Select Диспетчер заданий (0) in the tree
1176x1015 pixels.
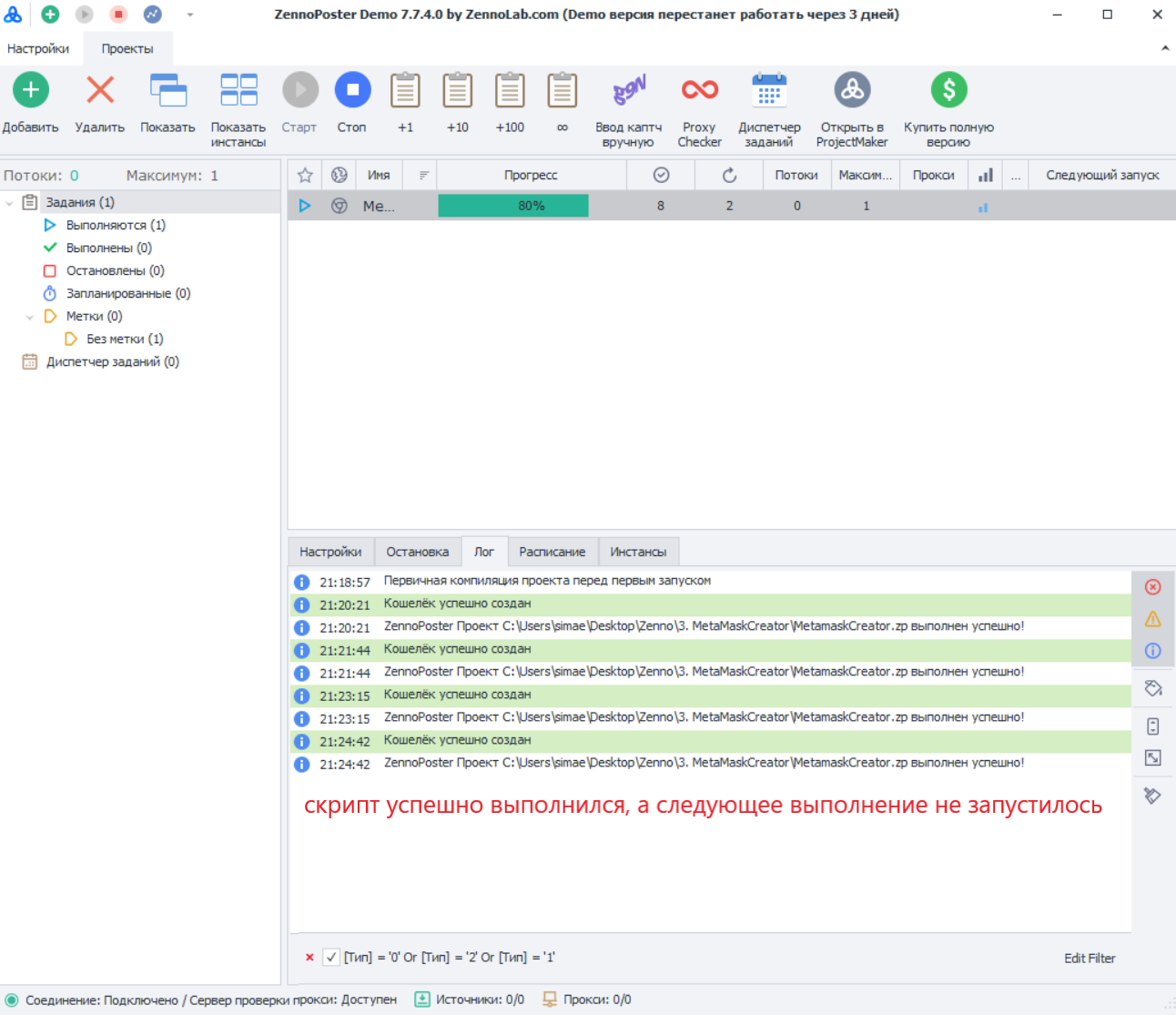pyautogui.click(x=113, y=361)
